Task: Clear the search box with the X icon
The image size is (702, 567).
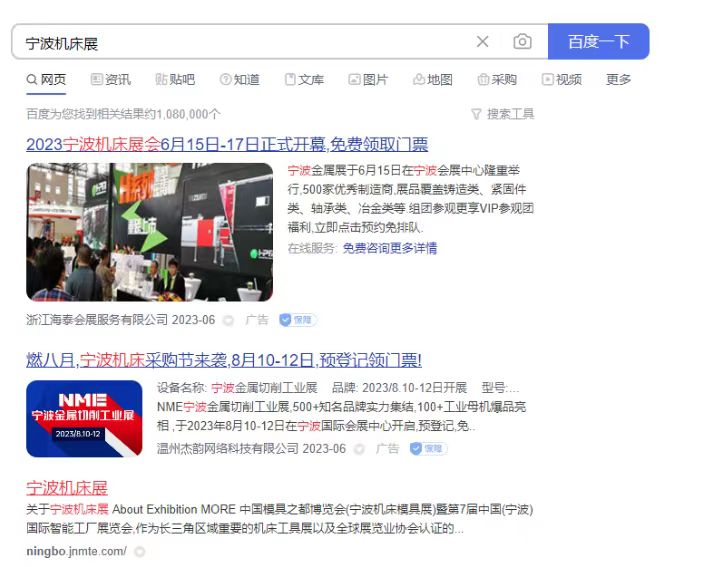Action: tap(482, 42)
